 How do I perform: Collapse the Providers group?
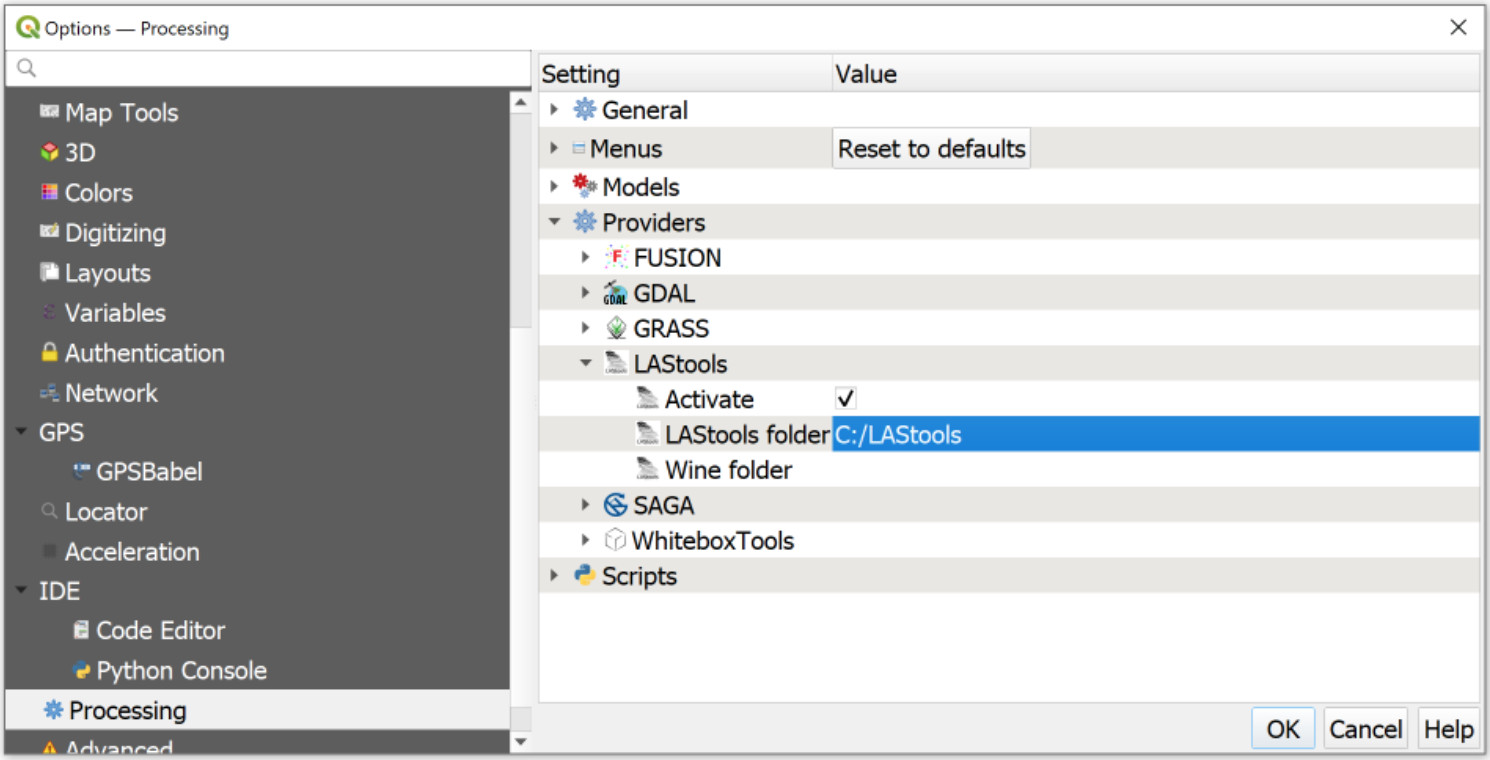(554, 222)
